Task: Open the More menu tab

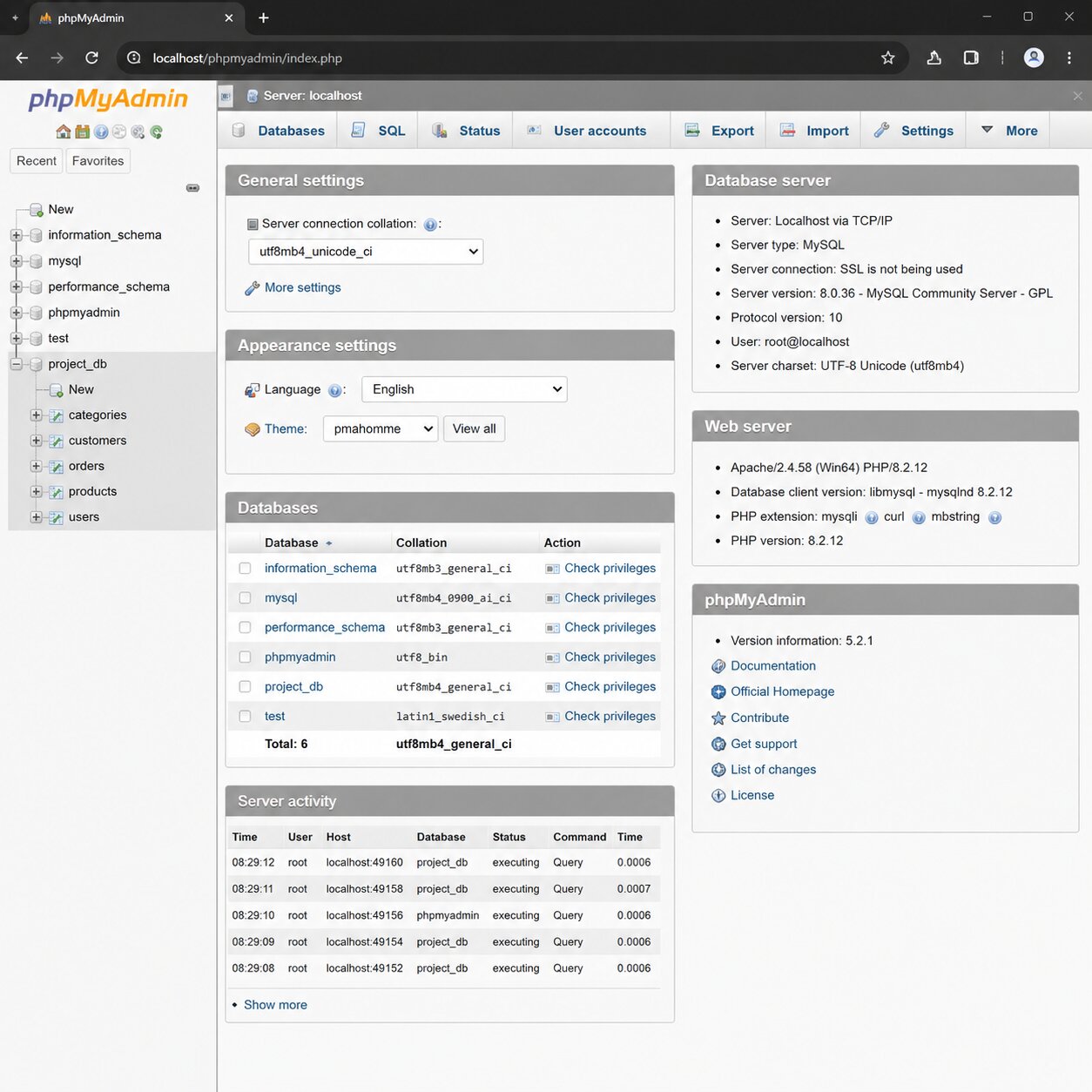Action: click(1009, 131)
